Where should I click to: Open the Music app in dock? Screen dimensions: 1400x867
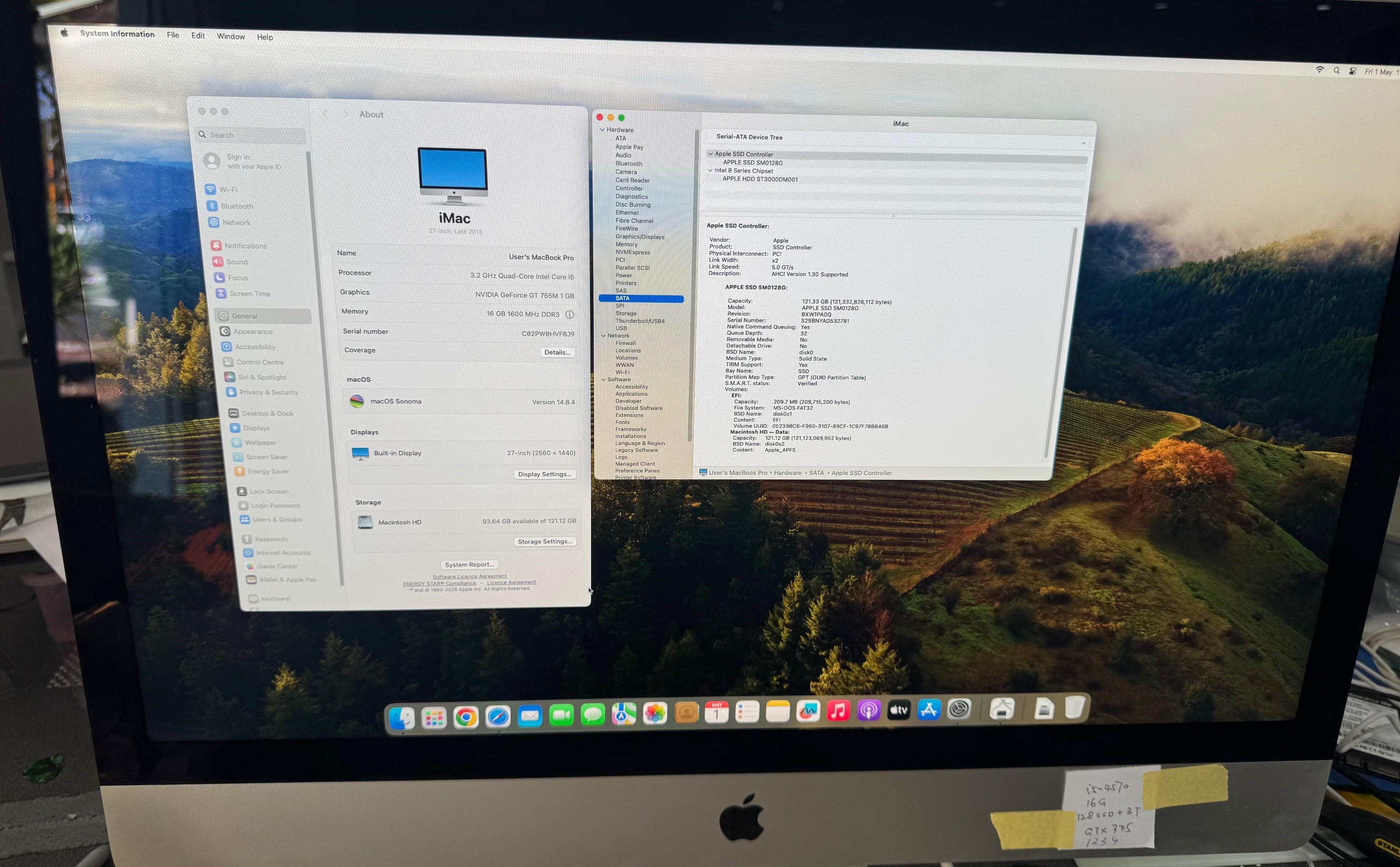838,711
